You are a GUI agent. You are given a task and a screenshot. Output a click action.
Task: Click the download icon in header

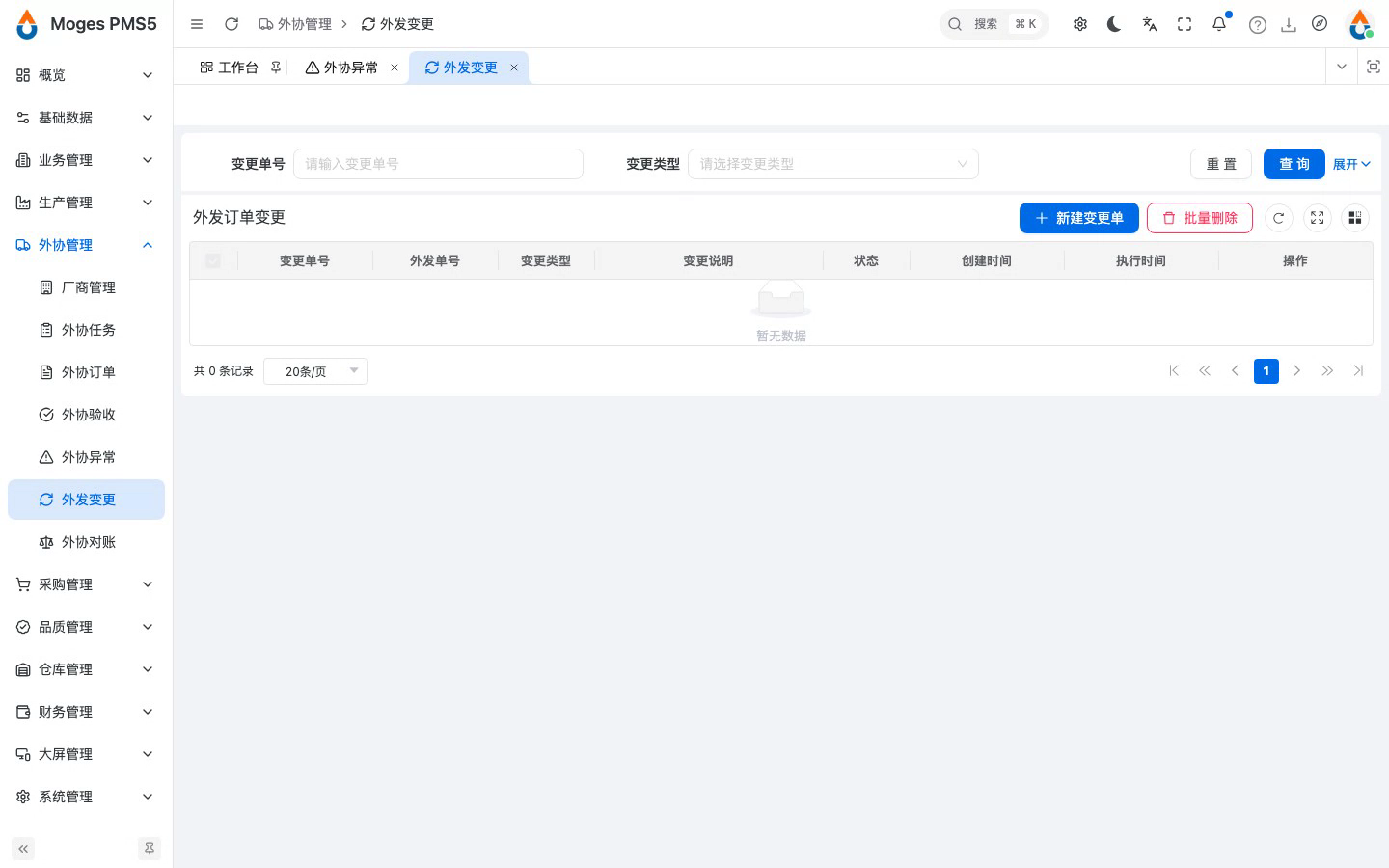point(1289,25)
